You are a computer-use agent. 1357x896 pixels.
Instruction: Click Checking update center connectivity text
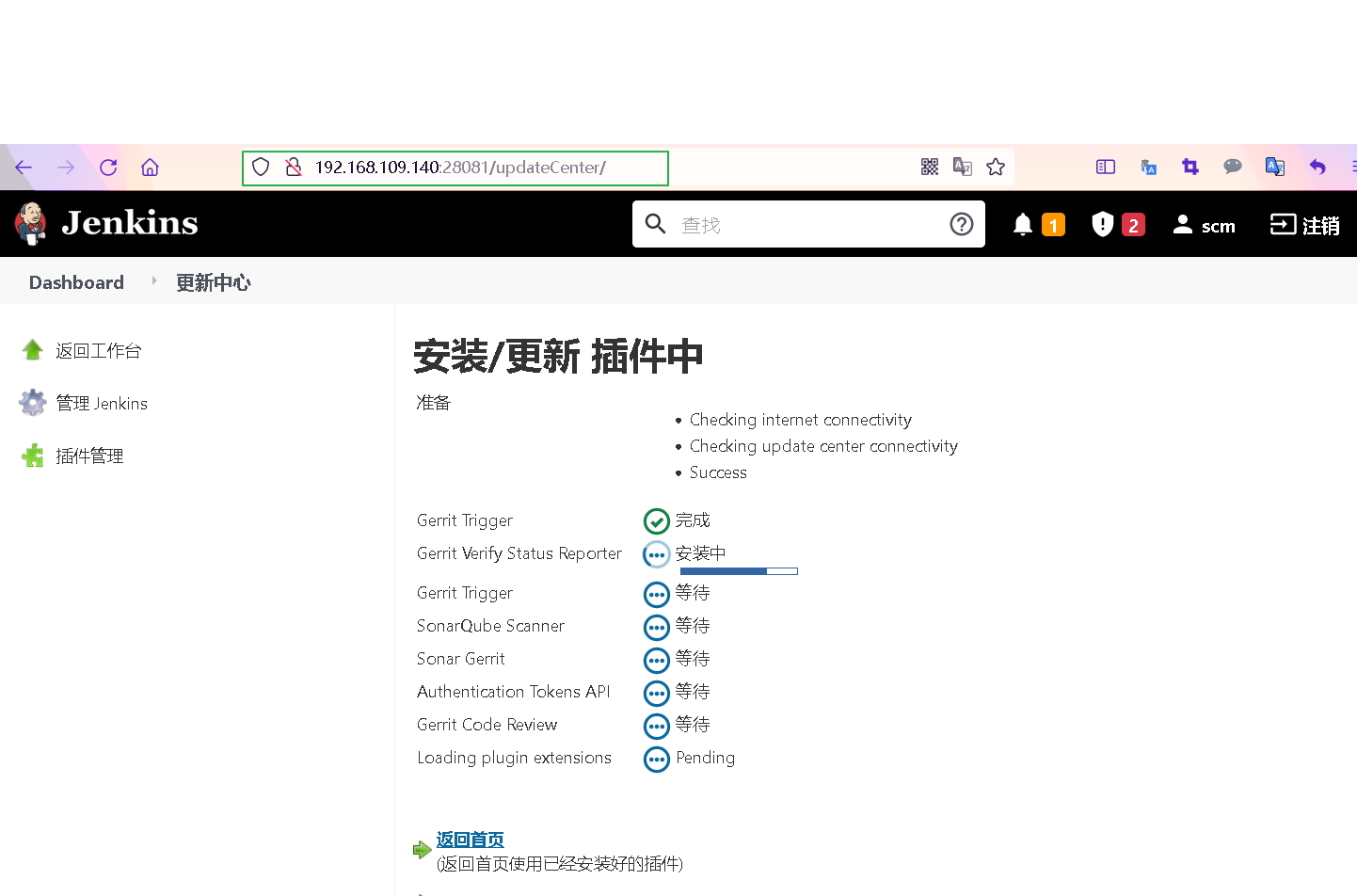coord(823,446)
